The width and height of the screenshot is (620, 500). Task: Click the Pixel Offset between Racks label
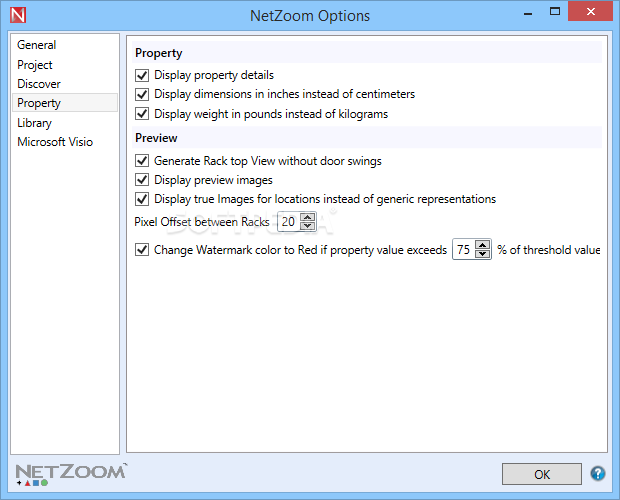click(202, 222)
